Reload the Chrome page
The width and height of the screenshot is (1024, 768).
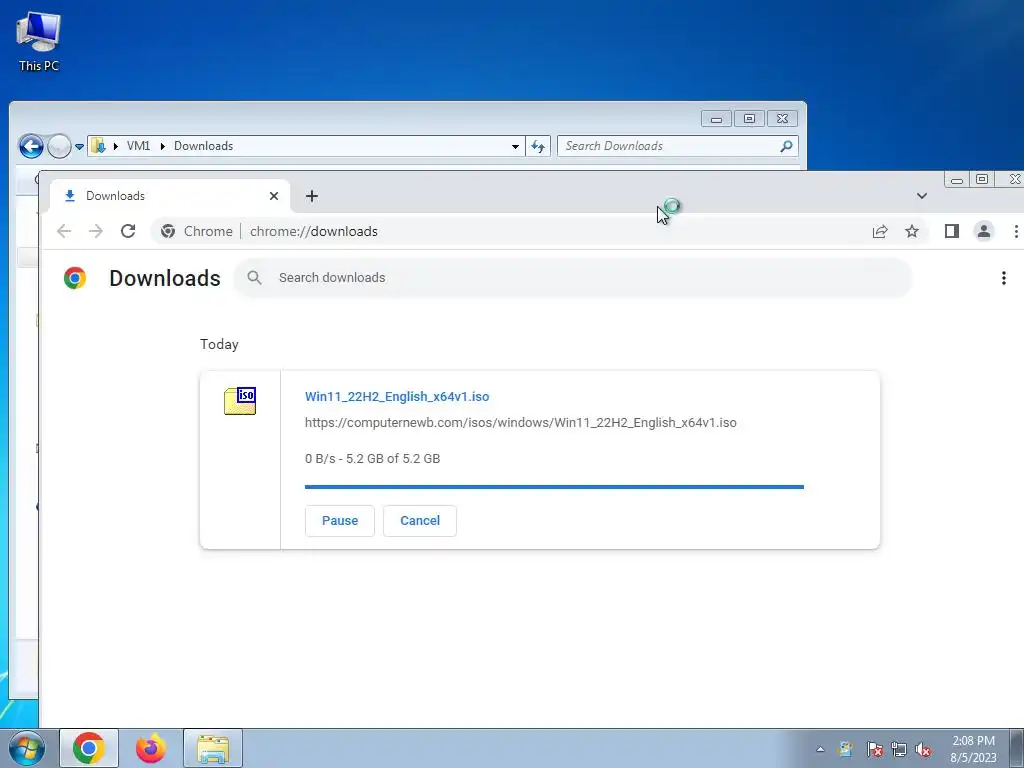tap(128, 231)
